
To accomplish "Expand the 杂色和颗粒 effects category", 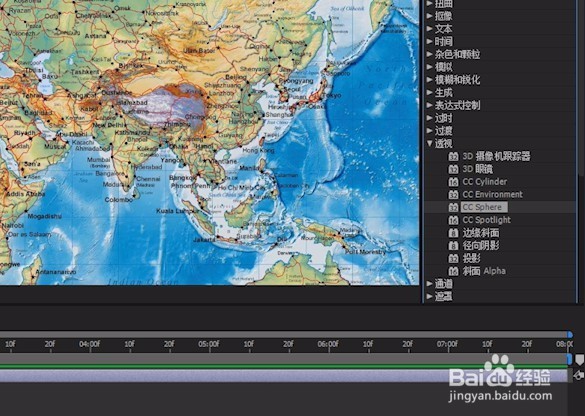I will (x=430, y=54).
